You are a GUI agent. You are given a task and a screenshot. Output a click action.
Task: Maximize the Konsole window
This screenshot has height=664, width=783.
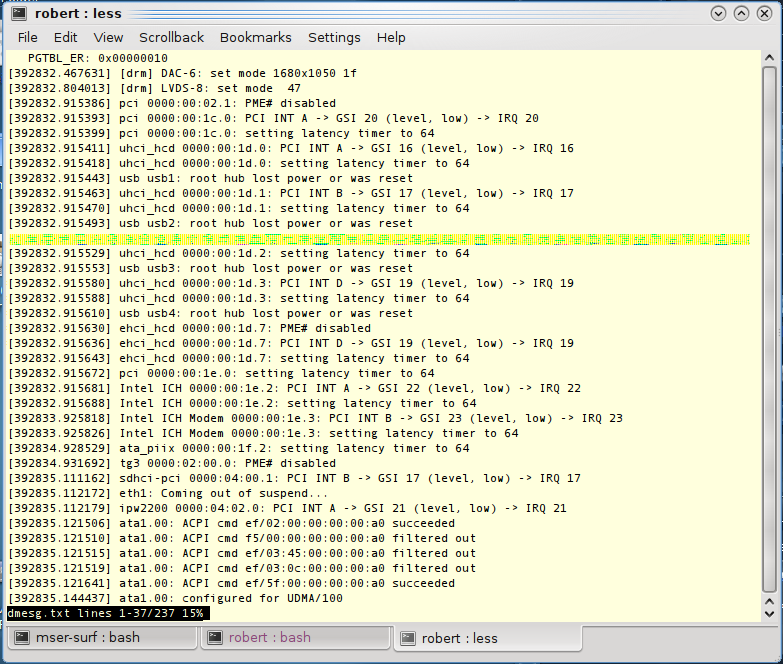click(741, 13)
